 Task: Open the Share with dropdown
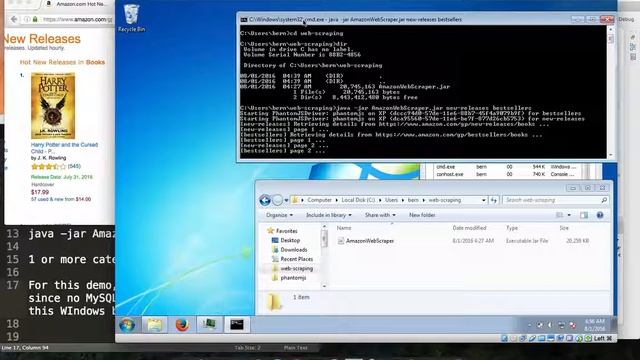click(x=380, y=215)
